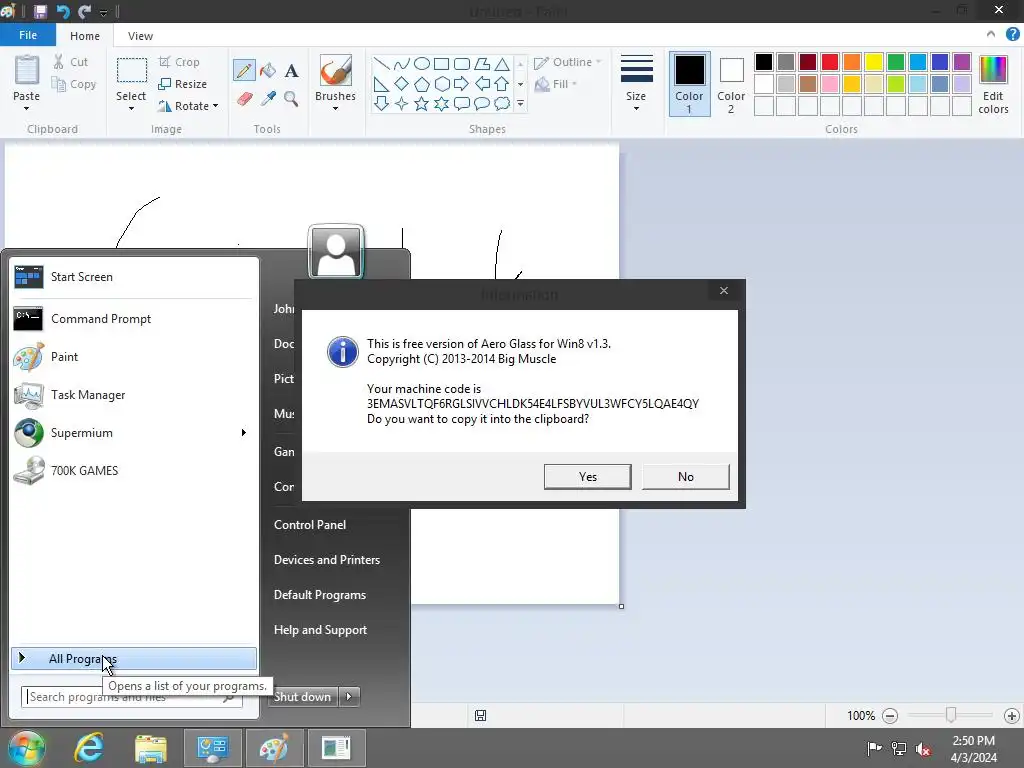Open the Brushes dropdown arrow
This screenshot has height=768, width=1024.
point(336,108)
